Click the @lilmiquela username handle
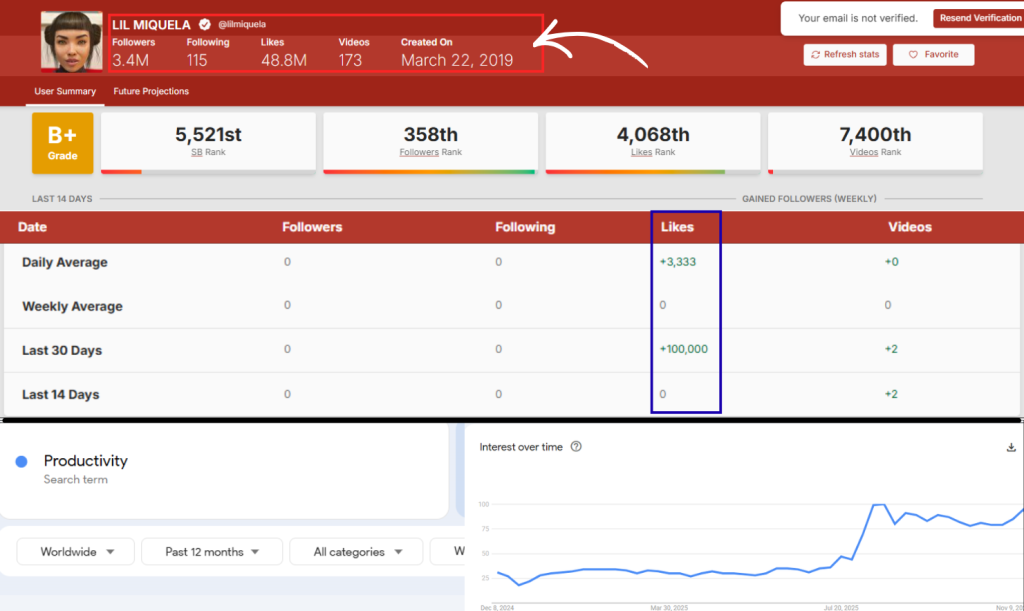 [x=242, y=24]
